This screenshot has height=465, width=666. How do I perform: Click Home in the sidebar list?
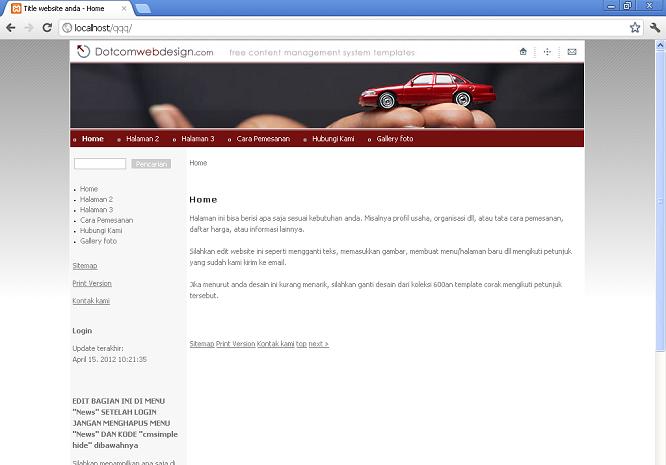tap(89, 189)
